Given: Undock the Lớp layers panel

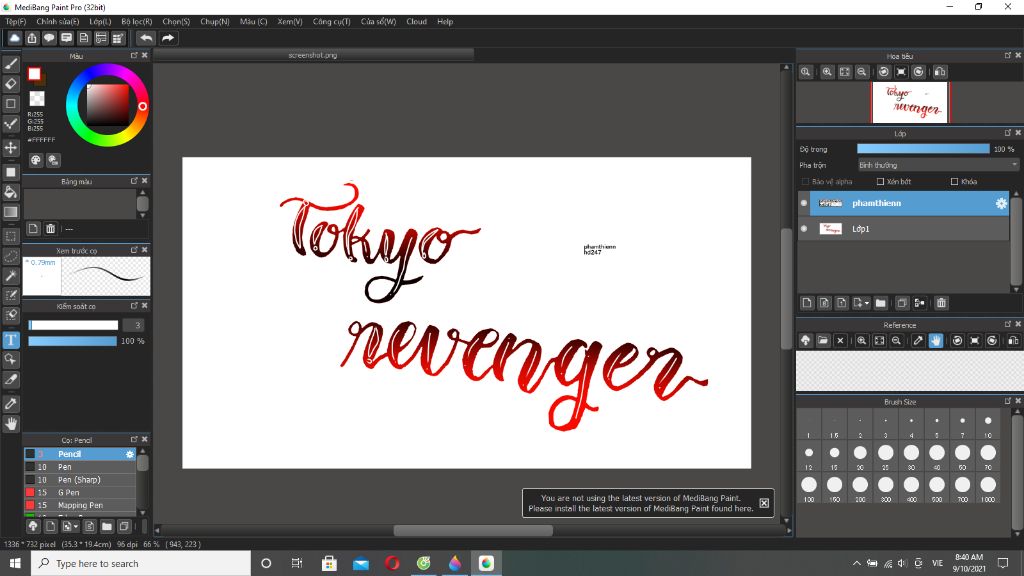Looking at the screenshot, I should [x=1008, y=133].
